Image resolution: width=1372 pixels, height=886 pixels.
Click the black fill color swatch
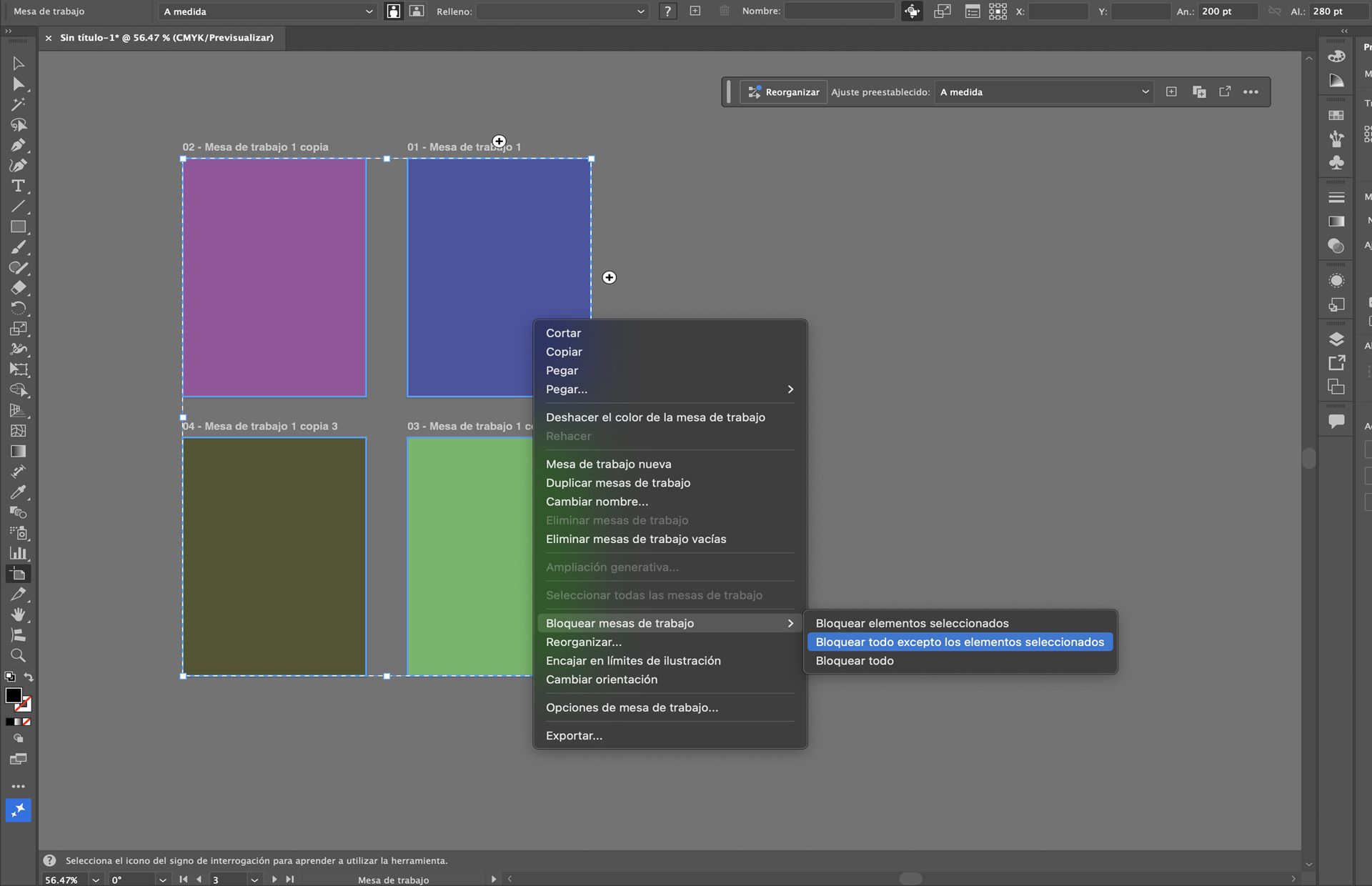(x=13, y=695)
